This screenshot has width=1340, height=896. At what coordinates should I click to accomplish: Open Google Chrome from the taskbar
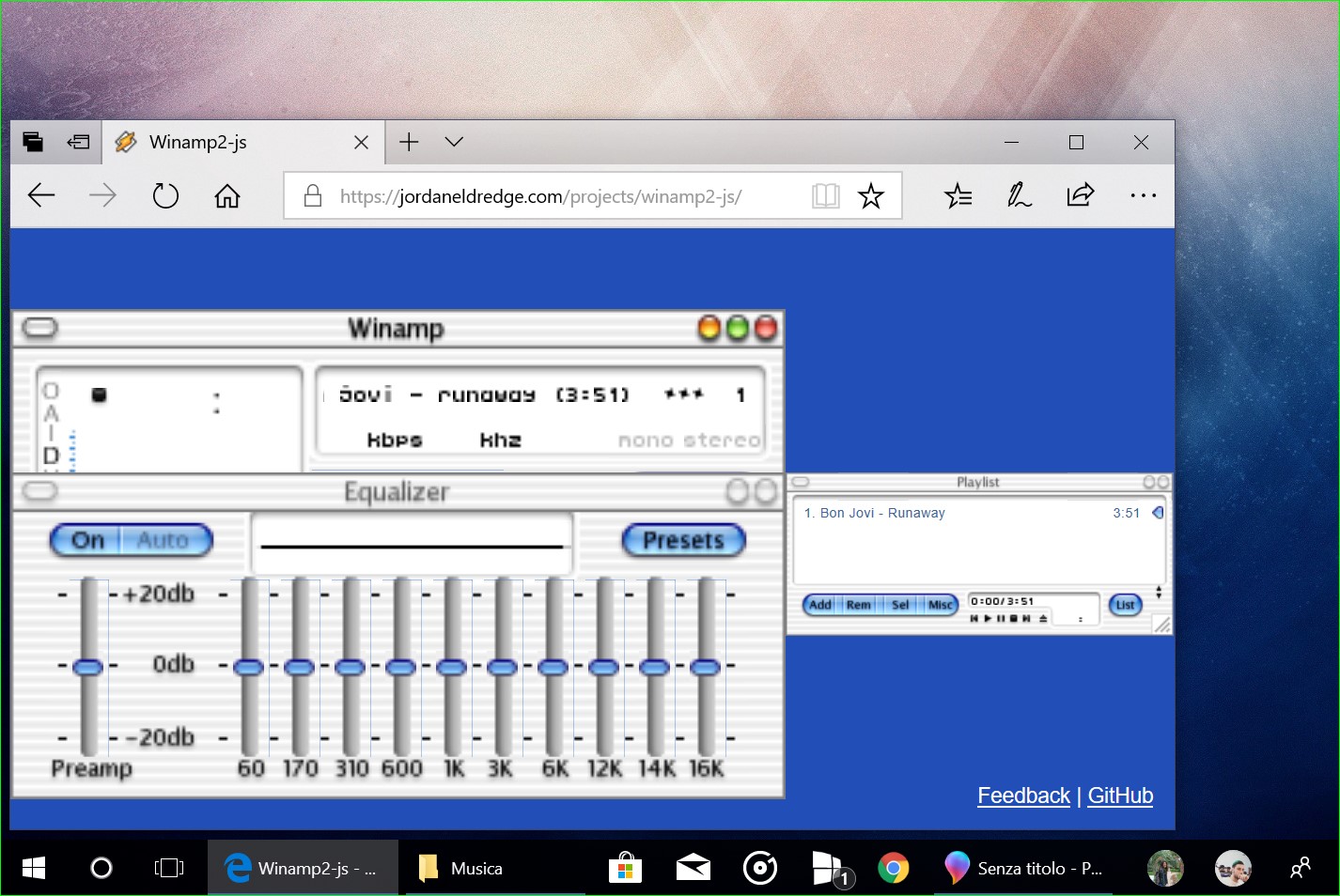[x=894, y=868]
